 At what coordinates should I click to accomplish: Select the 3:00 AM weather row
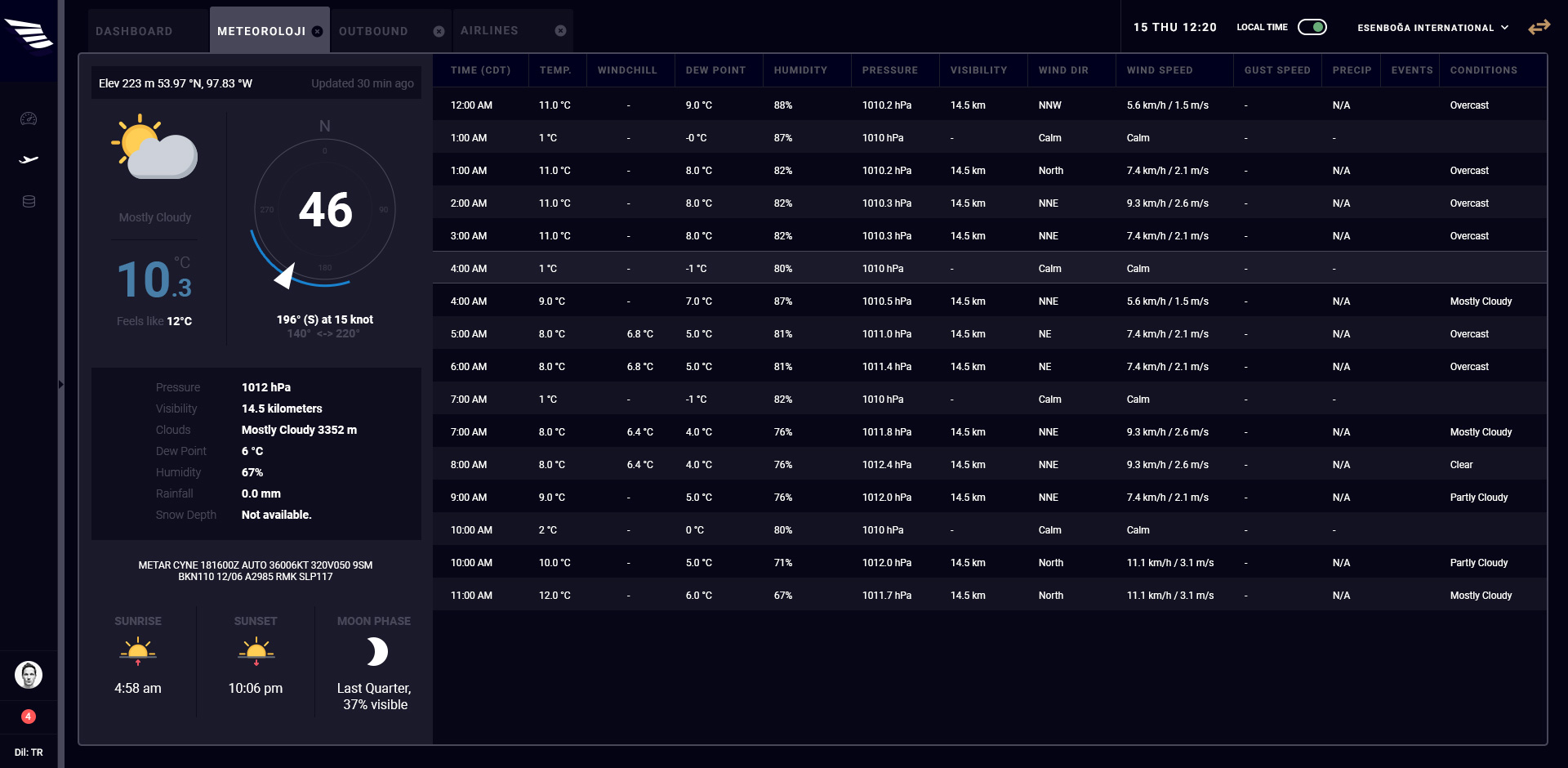[x=990, y=236]
